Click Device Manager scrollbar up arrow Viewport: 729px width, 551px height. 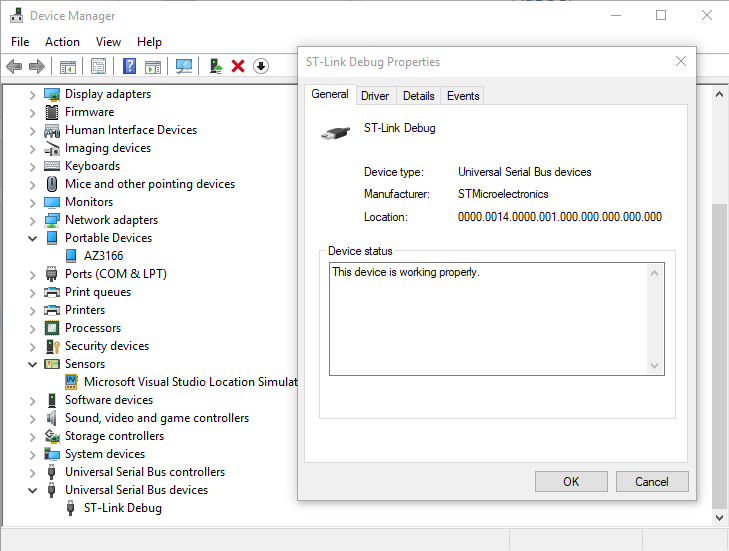[x=719, y=94]
